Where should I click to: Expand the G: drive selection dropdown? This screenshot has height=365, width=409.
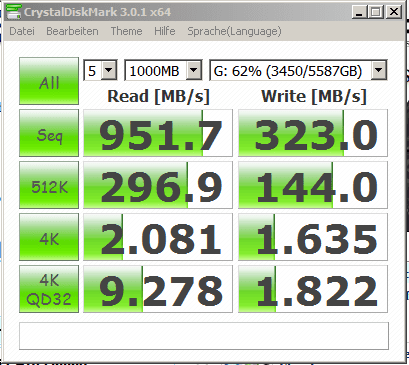[x=379, y=70]
